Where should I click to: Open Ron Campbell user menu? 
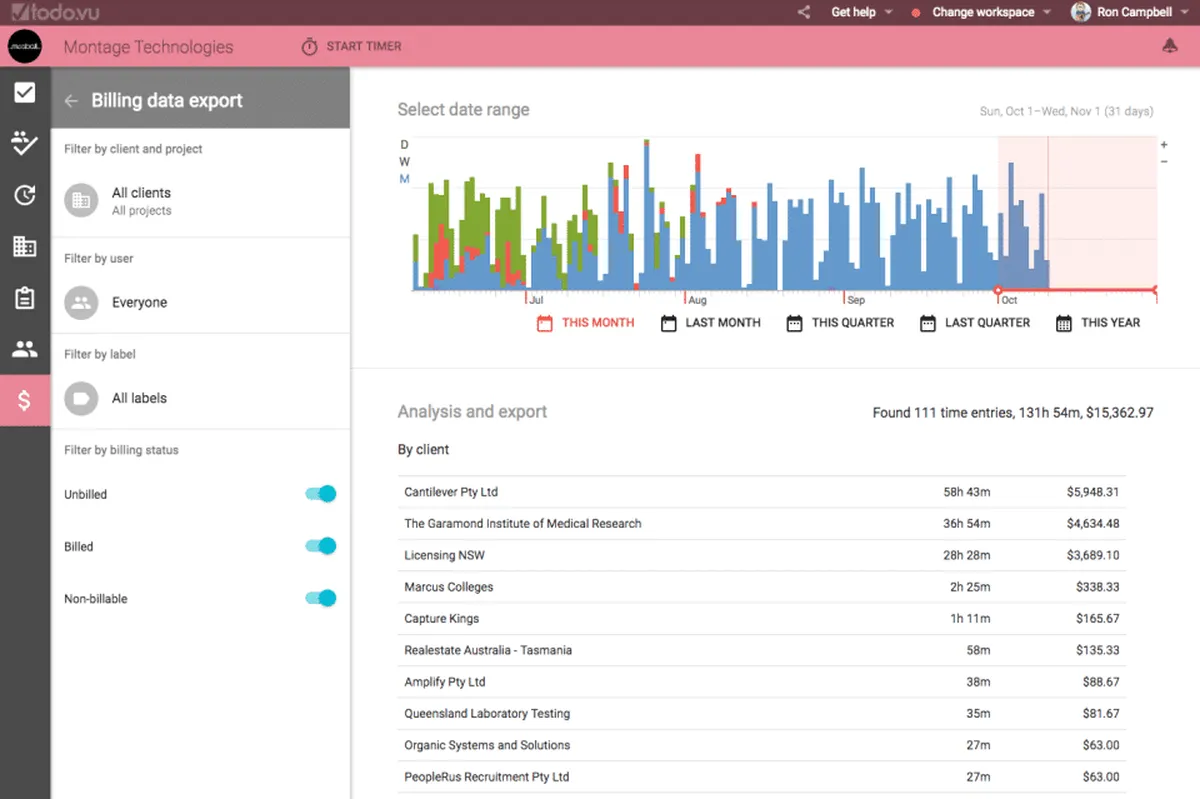1132,12
